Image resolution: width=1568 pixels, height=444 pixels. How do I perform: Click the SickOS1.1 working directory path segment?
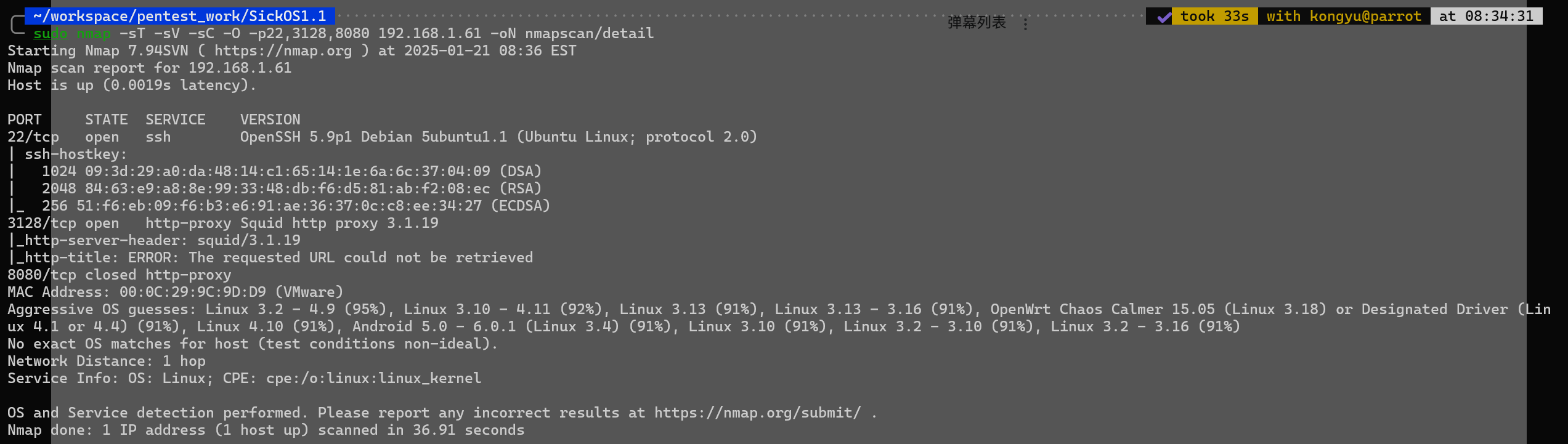287,16
